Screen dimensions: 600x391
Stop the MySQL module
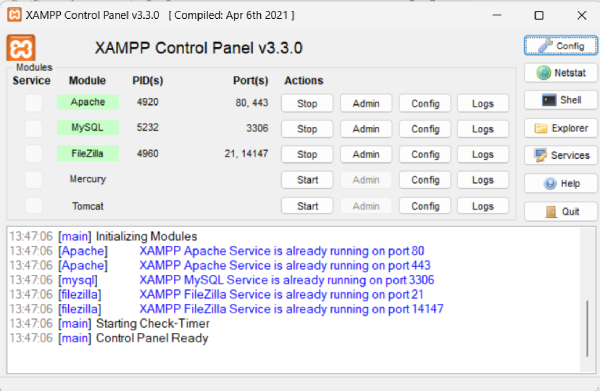pyautogui.click(x=307, y=129)
